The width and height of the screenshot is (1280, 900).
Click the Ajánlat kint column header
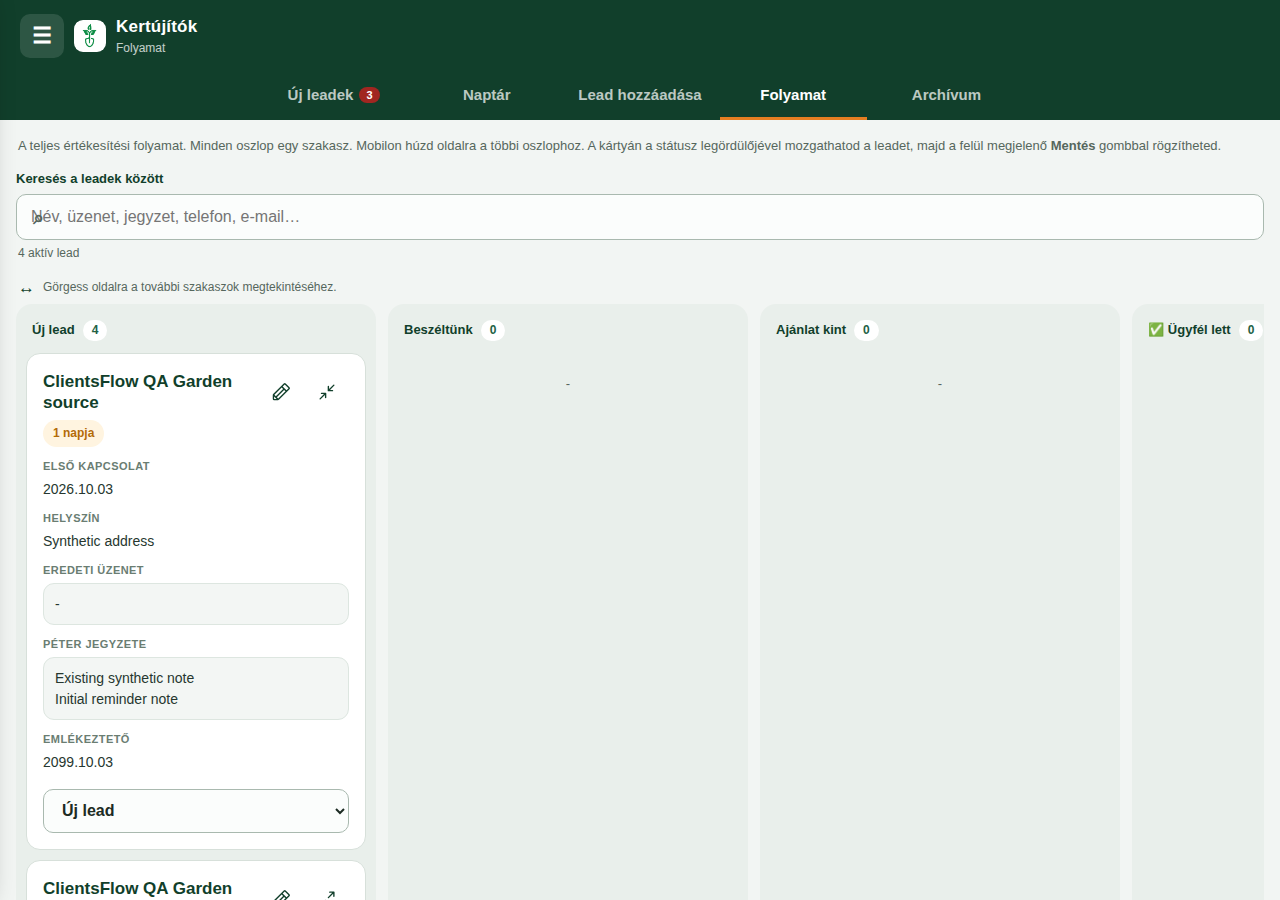click(x=811, y=330)
